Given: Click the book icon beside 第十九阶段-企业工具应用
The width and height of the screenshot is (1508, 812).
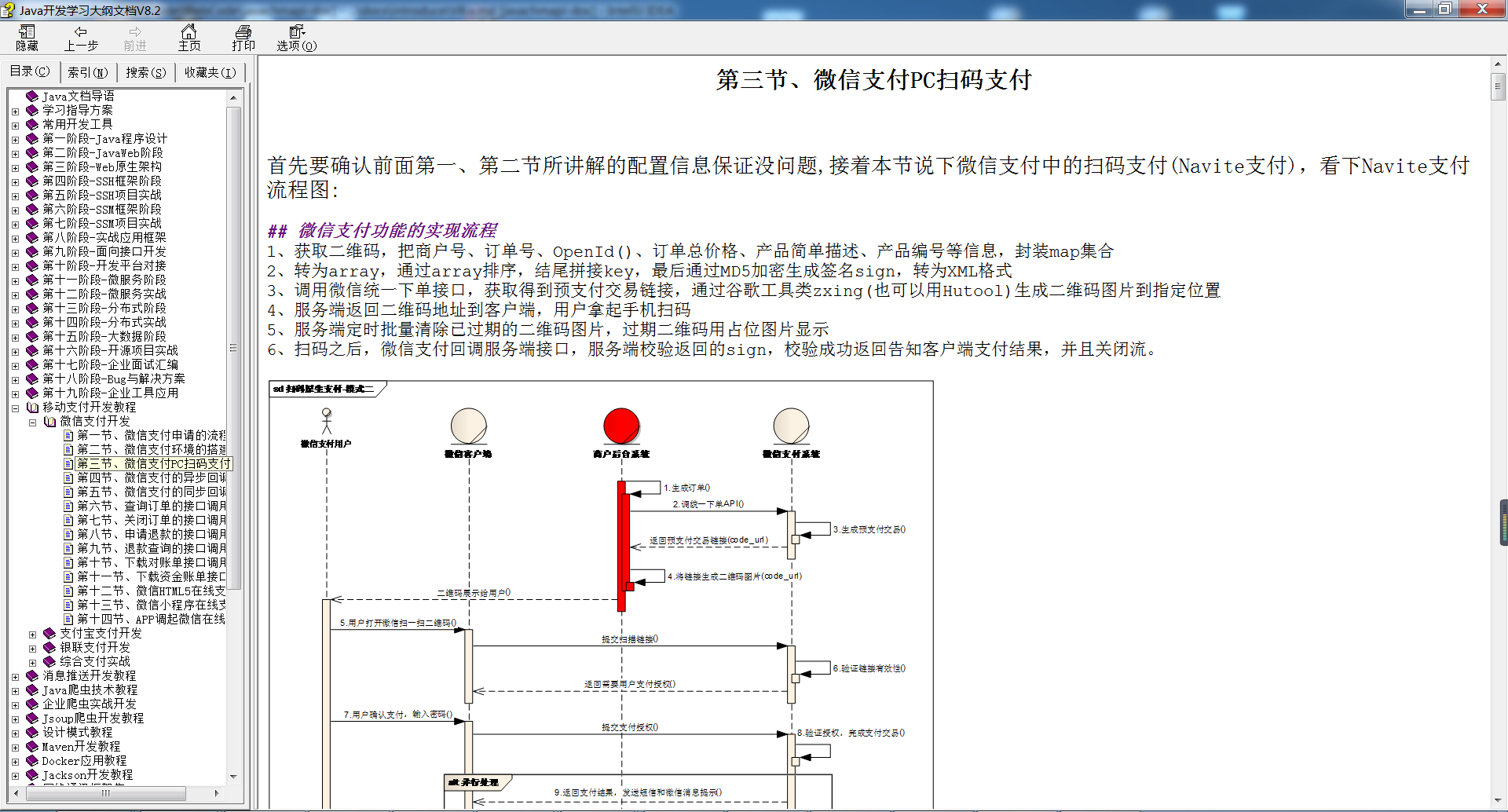Looking at the screenshot, I should click(32, 393).
